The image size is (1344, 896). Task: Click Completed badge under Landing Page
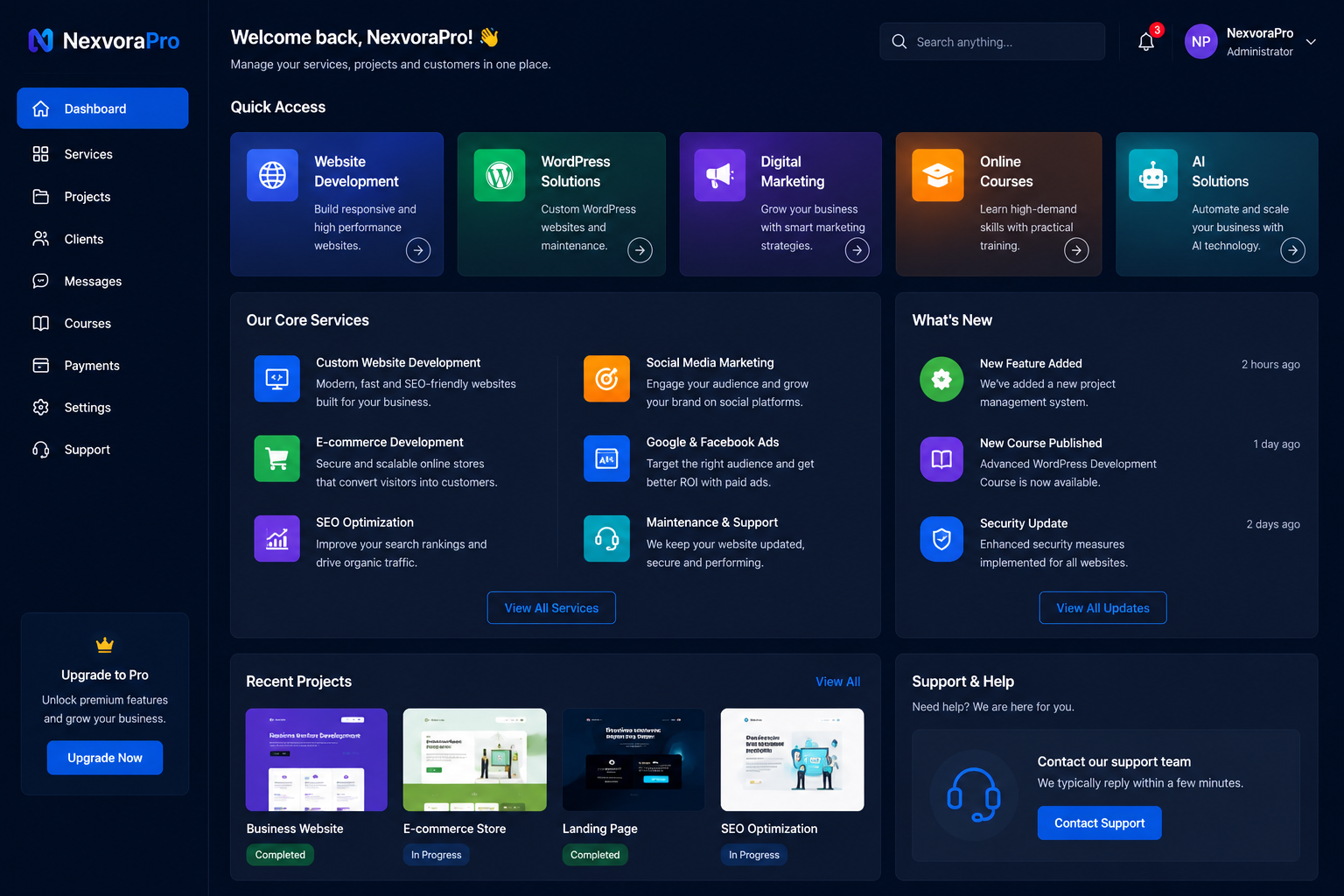595,855
